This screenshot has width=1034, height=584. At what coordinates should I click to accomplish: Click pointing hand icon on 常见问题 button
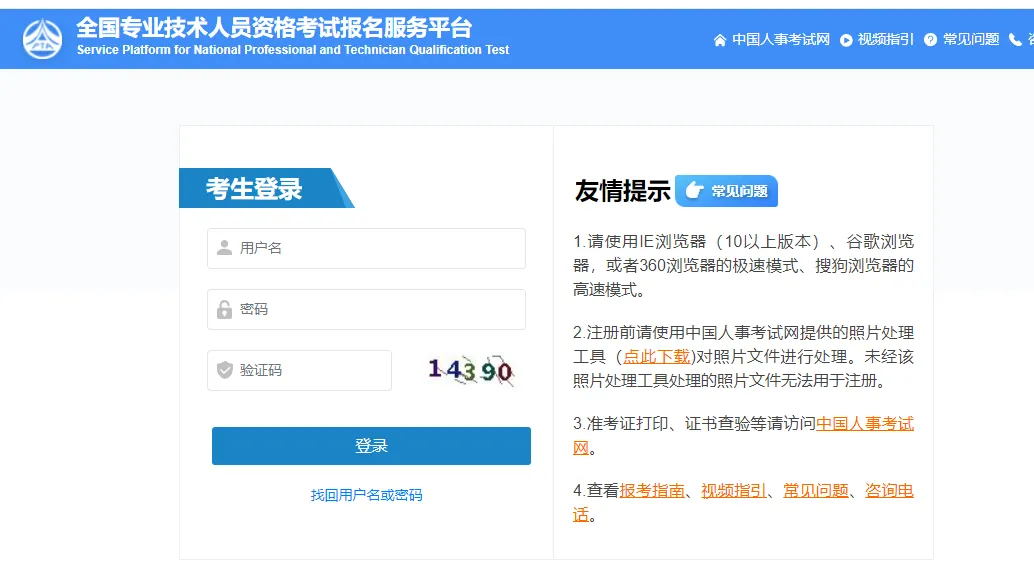click(x=694, y=190)
